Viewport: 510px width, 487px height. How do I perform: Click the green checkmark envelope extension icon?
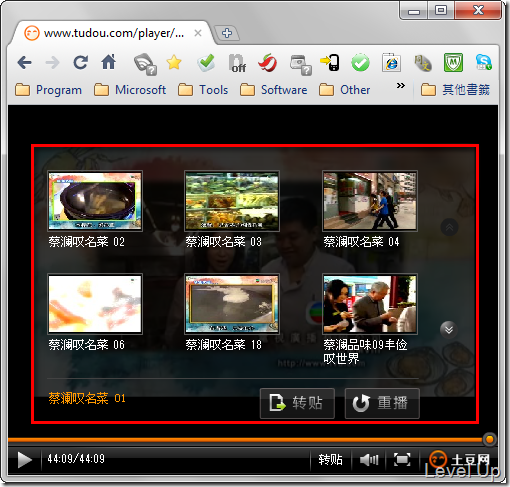click(206, 63)
